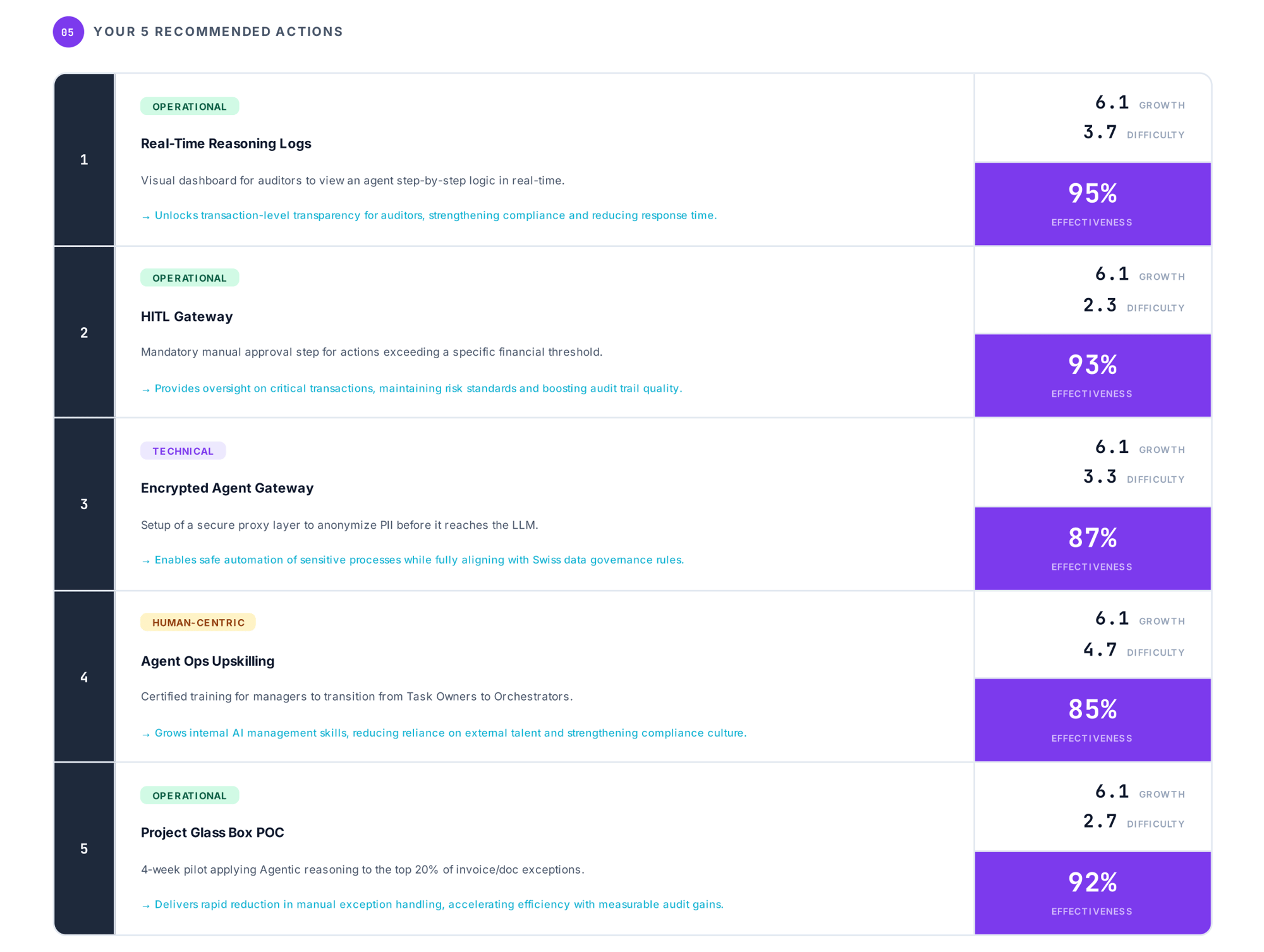This screenshot has width=1264, height=952.
Task: Click the HUMAN-CENTRIC category tag
Action: (198, 622)
